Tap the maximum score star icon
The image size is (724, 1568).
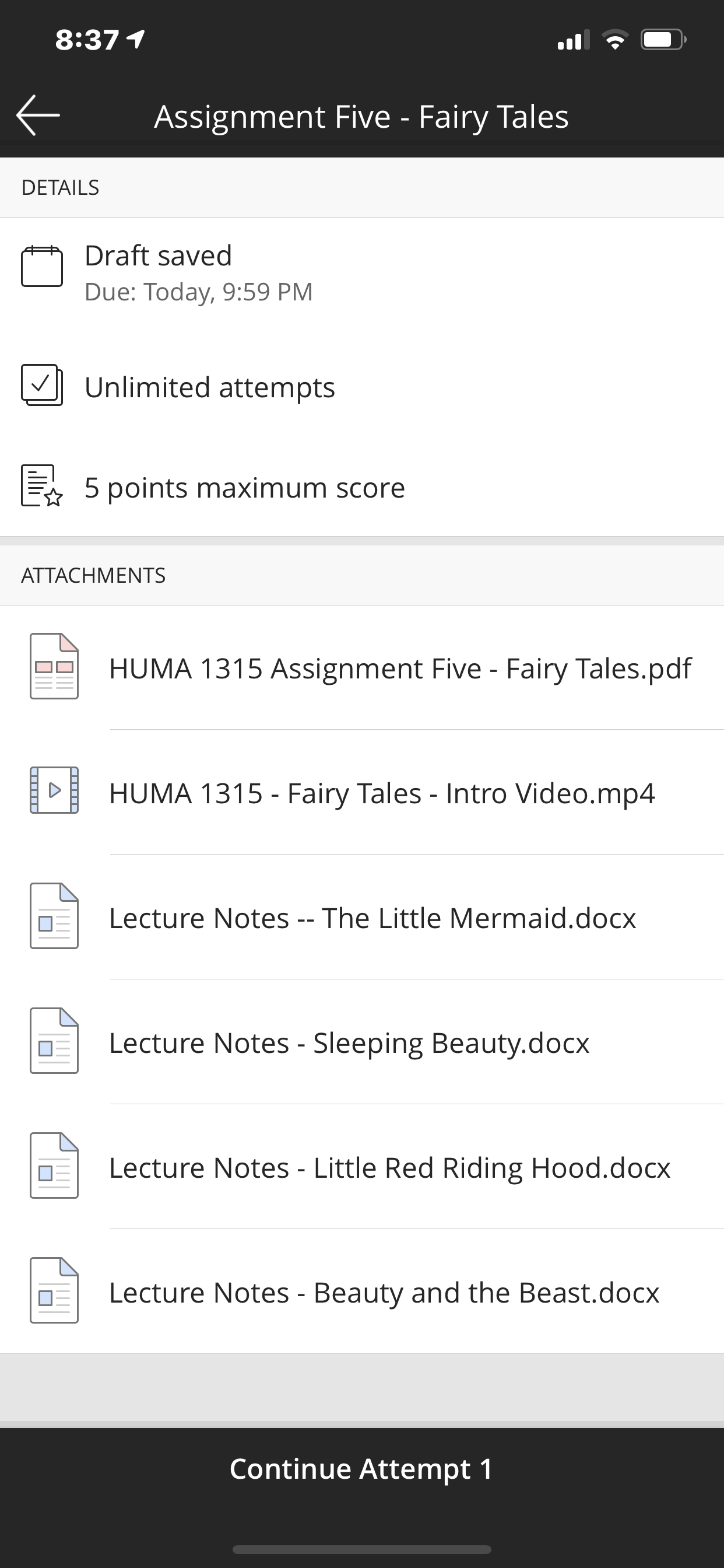[x=42, y=486]
